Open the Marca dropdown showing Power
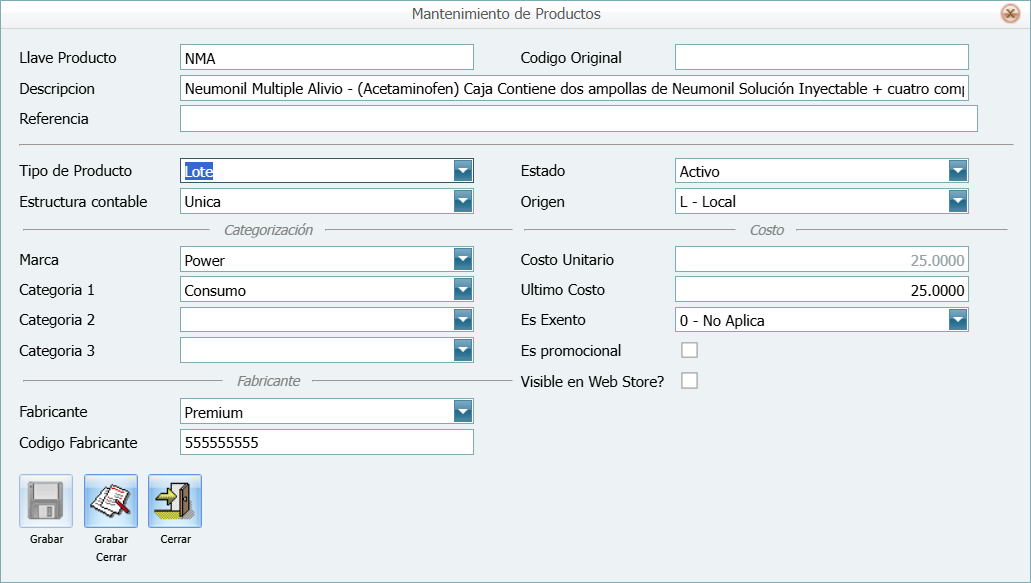Image resolution: width=1031 pixels, height=583 pixels. 462,260
